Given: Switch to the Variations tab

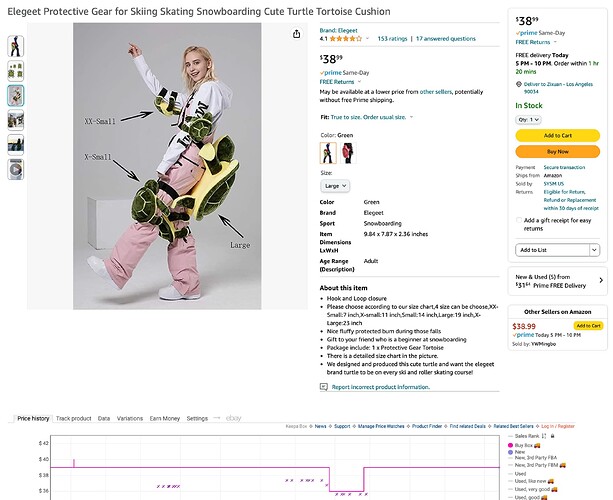Looking at the screenshot, I should click(130, 418).
